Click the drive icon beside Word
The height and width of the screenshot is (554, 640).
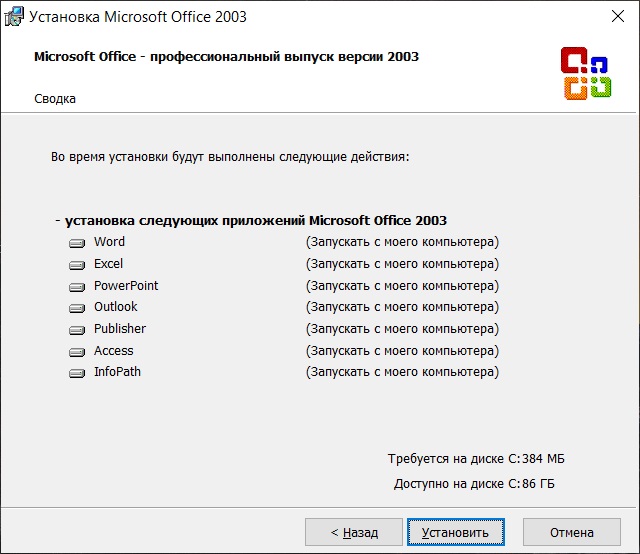77,243
